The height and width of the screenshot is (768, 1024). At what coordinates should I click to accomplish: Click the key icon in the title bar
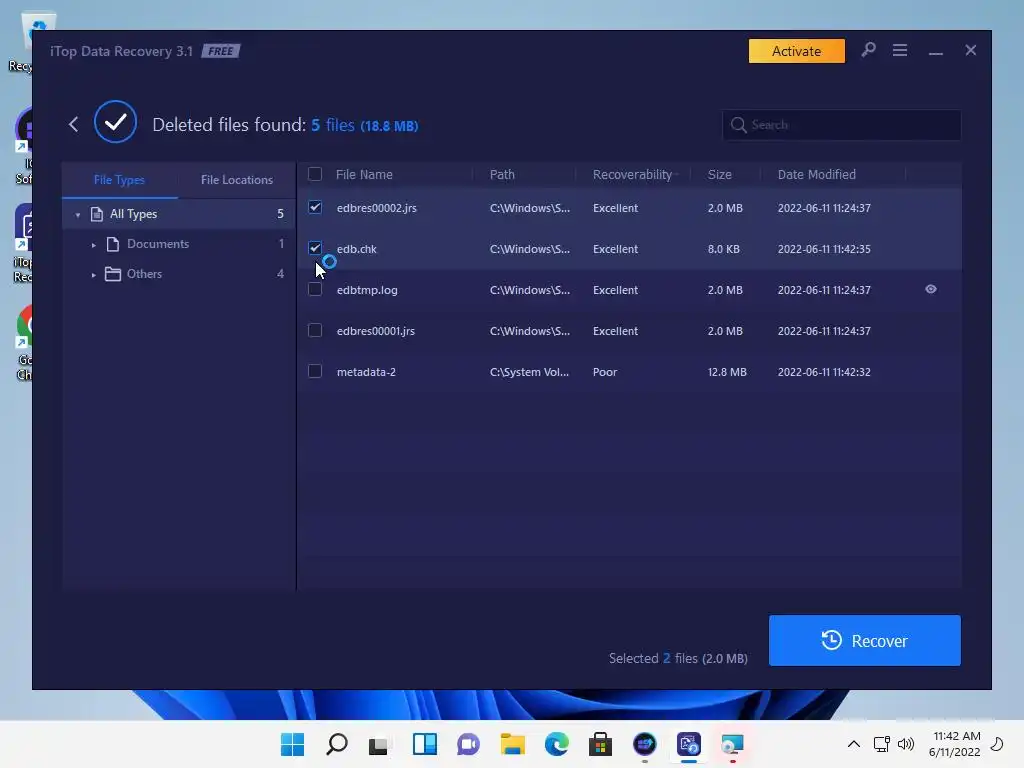point(868,50)
